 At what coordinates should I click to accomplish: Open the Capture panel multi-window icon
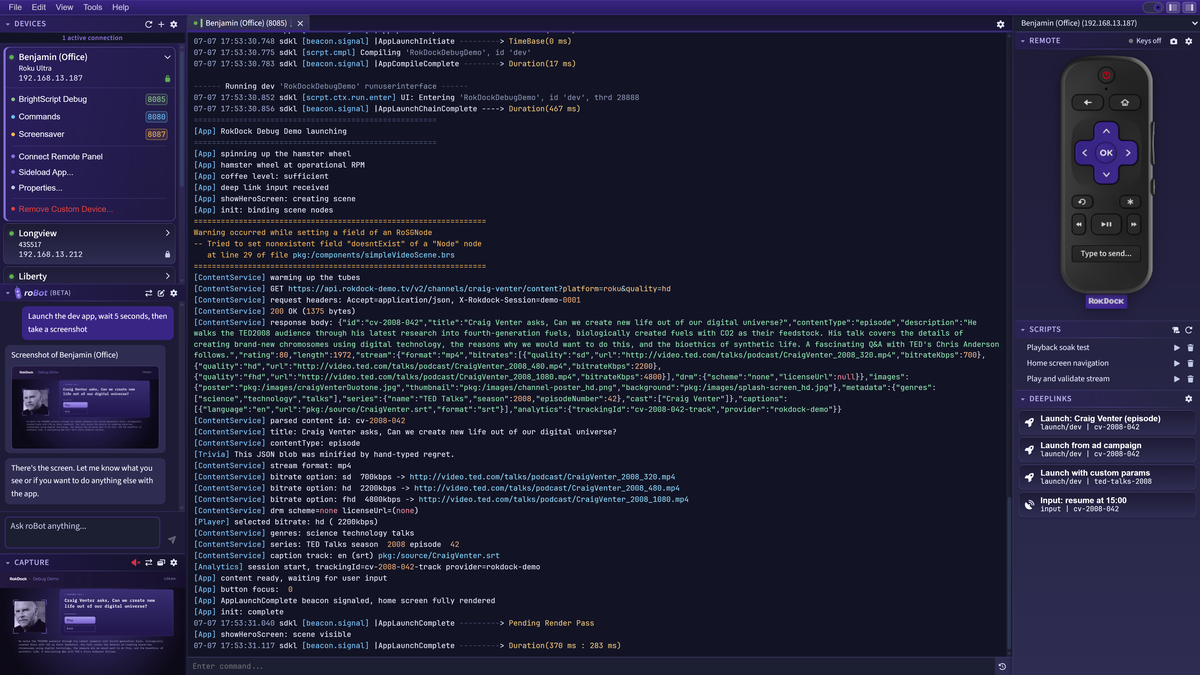[161, 562]
